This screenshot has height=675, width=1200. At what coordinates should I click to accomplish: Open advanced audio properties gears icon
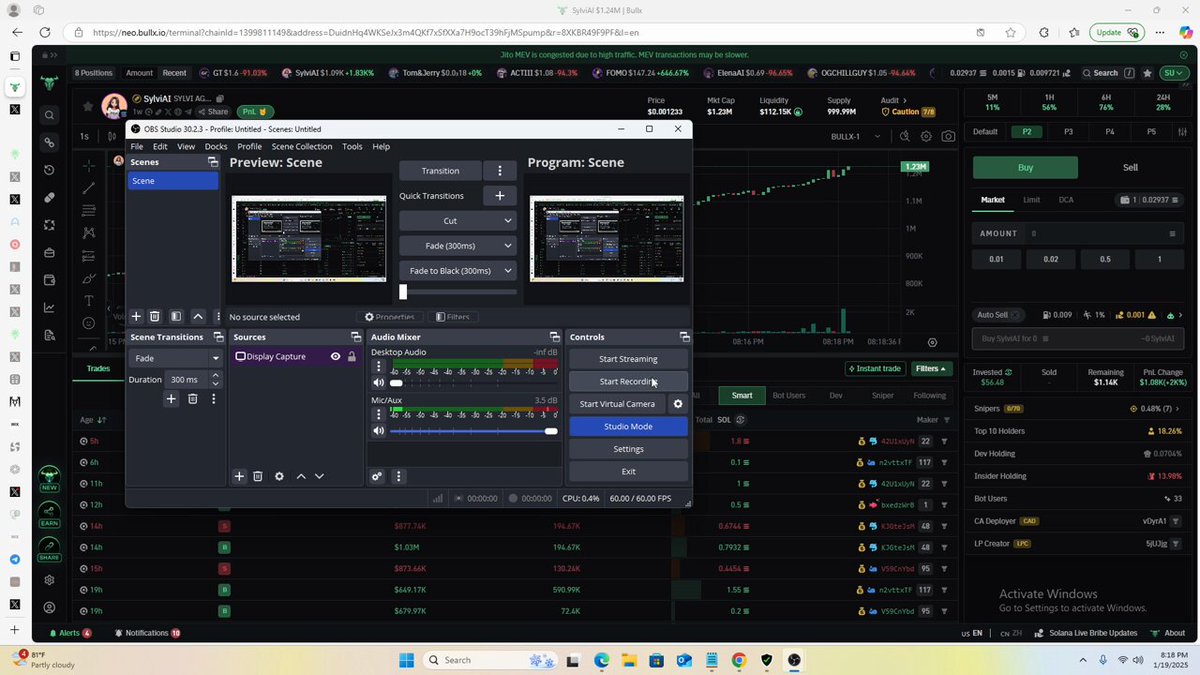tap(377, 476)
